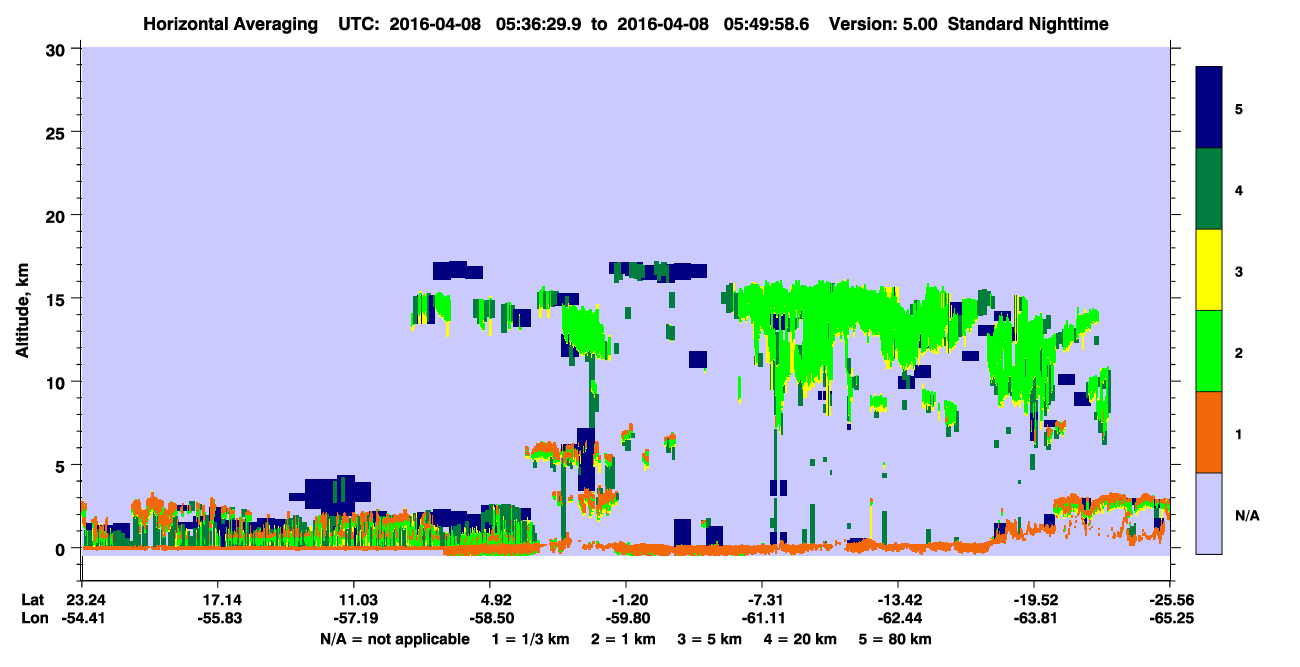Image resolution: width=1300 pixels, height=667 pixels.
Task: Click the dark green level 4 colorbar segment
Action: pos(1209,188)
